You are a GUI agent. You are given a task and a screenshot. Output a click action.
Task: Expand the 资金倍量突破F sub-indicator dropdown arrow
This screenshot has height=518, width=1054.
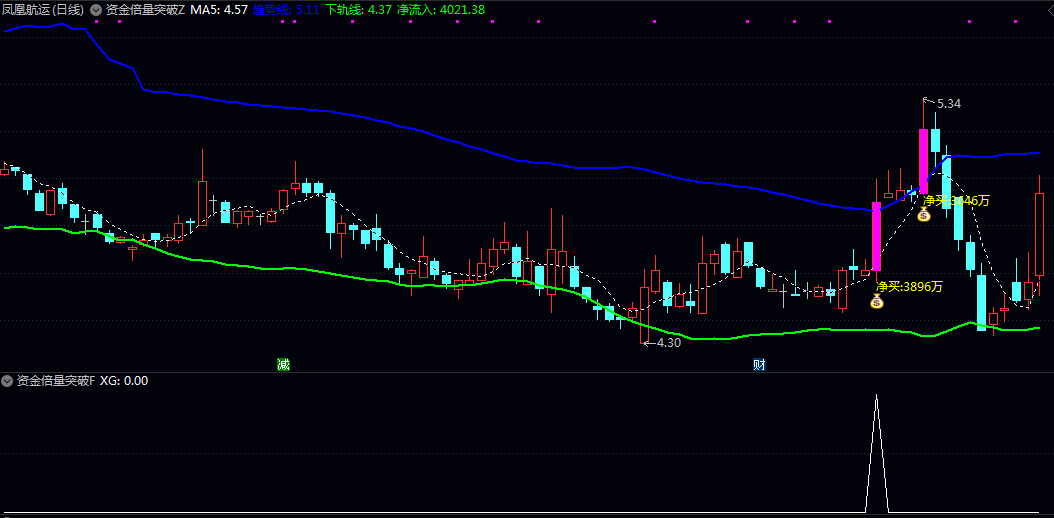point(8,381)
